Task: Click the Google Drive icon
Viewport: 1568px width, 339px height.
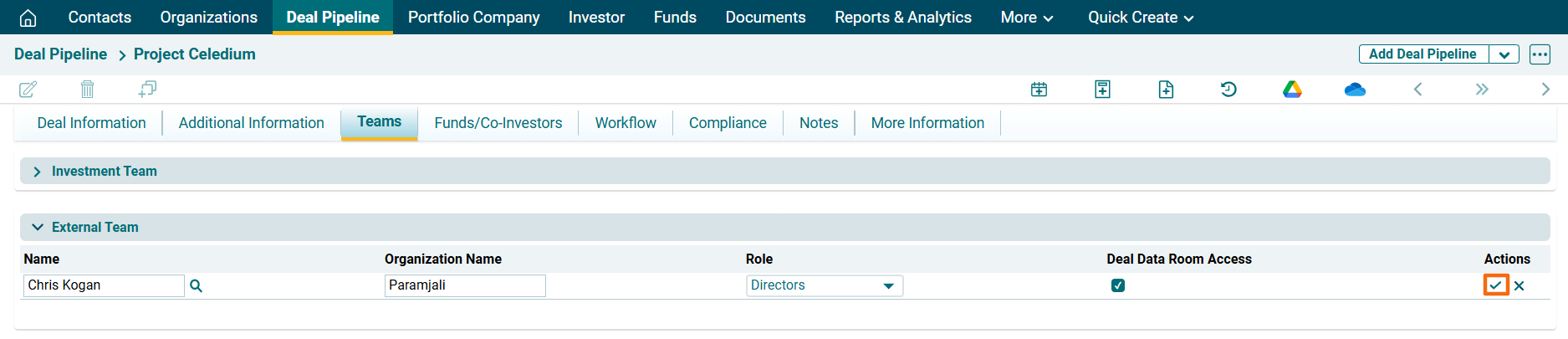Action: pyautogui.click(x=1292, y=90)
